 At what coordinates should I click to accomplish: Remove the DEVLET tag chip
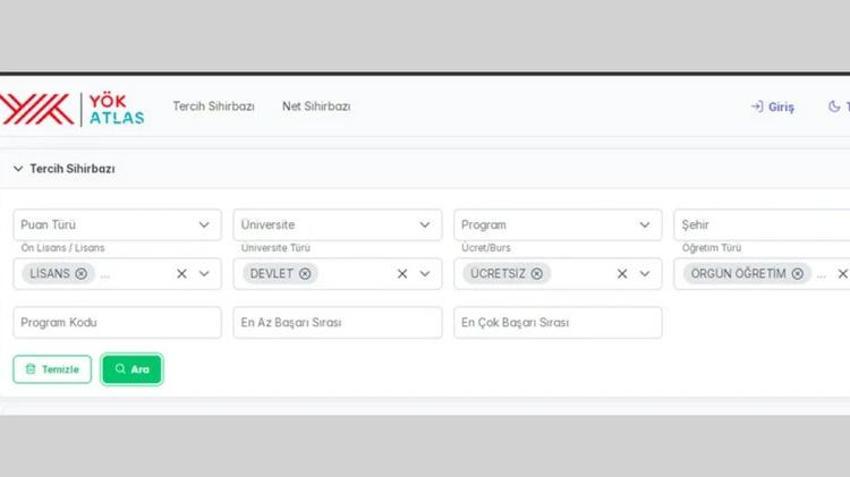coord(305,274)
